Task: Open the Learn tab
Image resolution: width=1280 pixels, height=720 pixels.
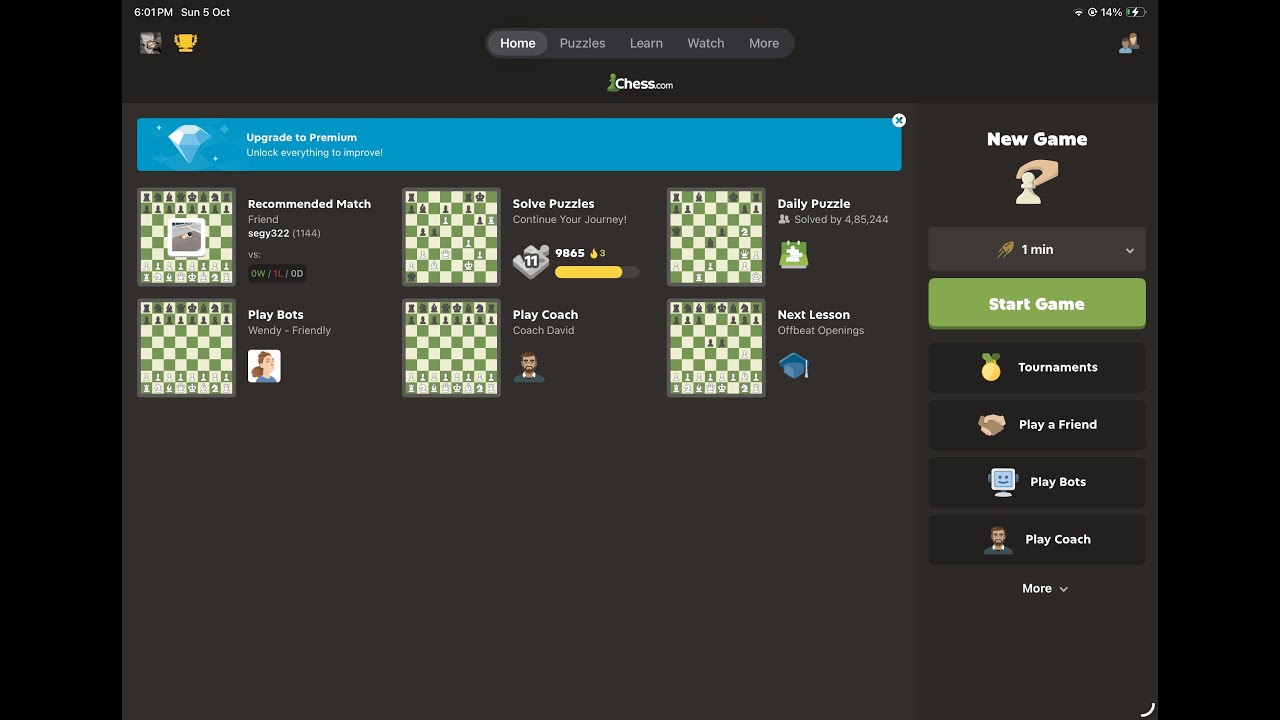Action: pos(646,43)
